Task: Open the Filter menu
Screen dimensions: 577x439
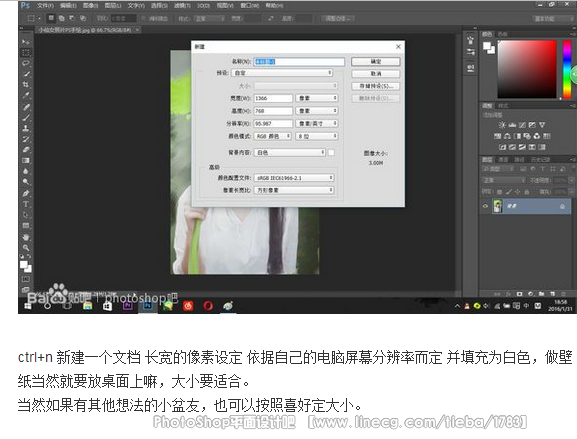Action: click(182, 6)
